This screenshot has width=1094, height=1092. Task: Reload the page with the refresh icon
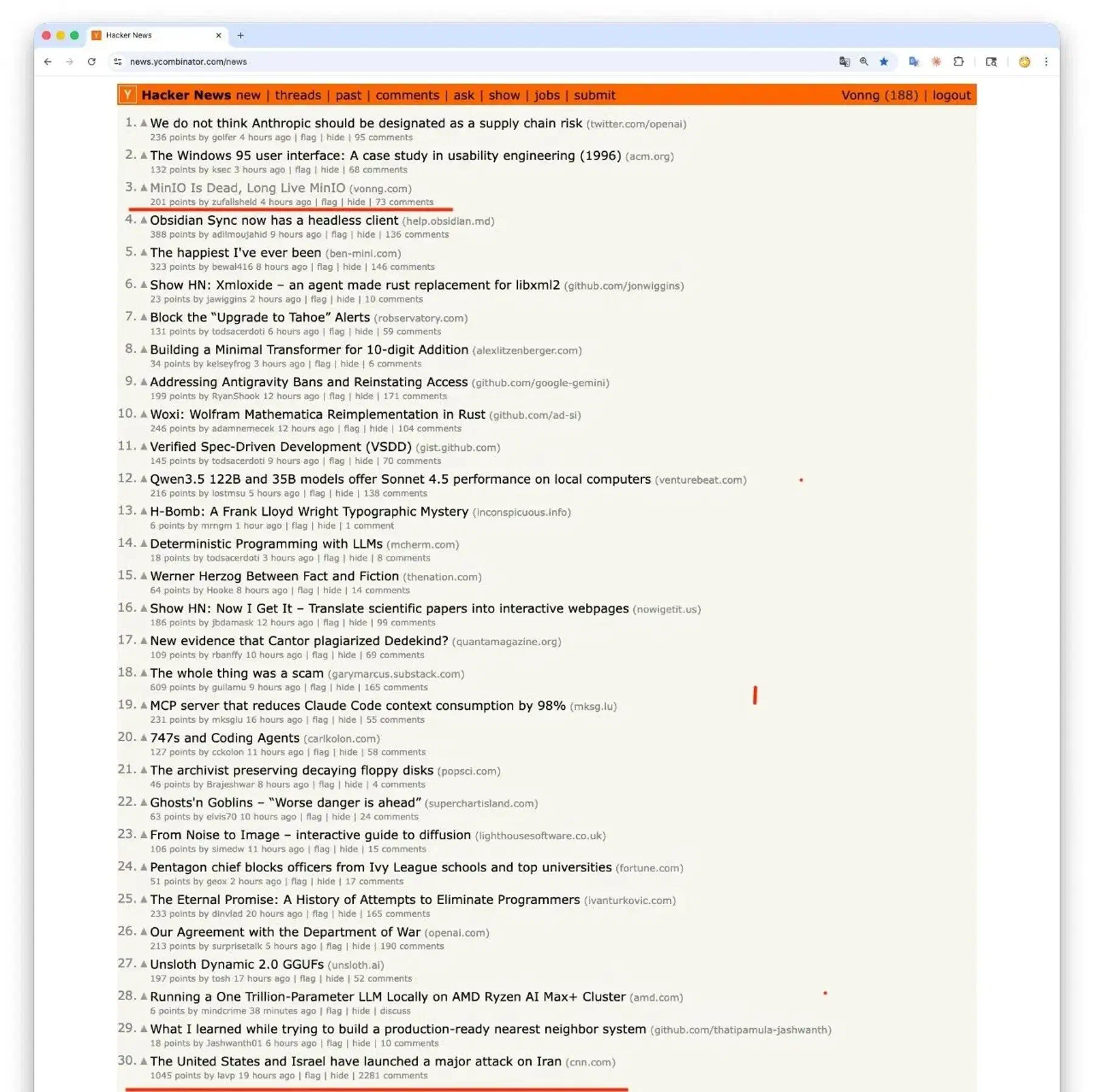click(92, 61)
